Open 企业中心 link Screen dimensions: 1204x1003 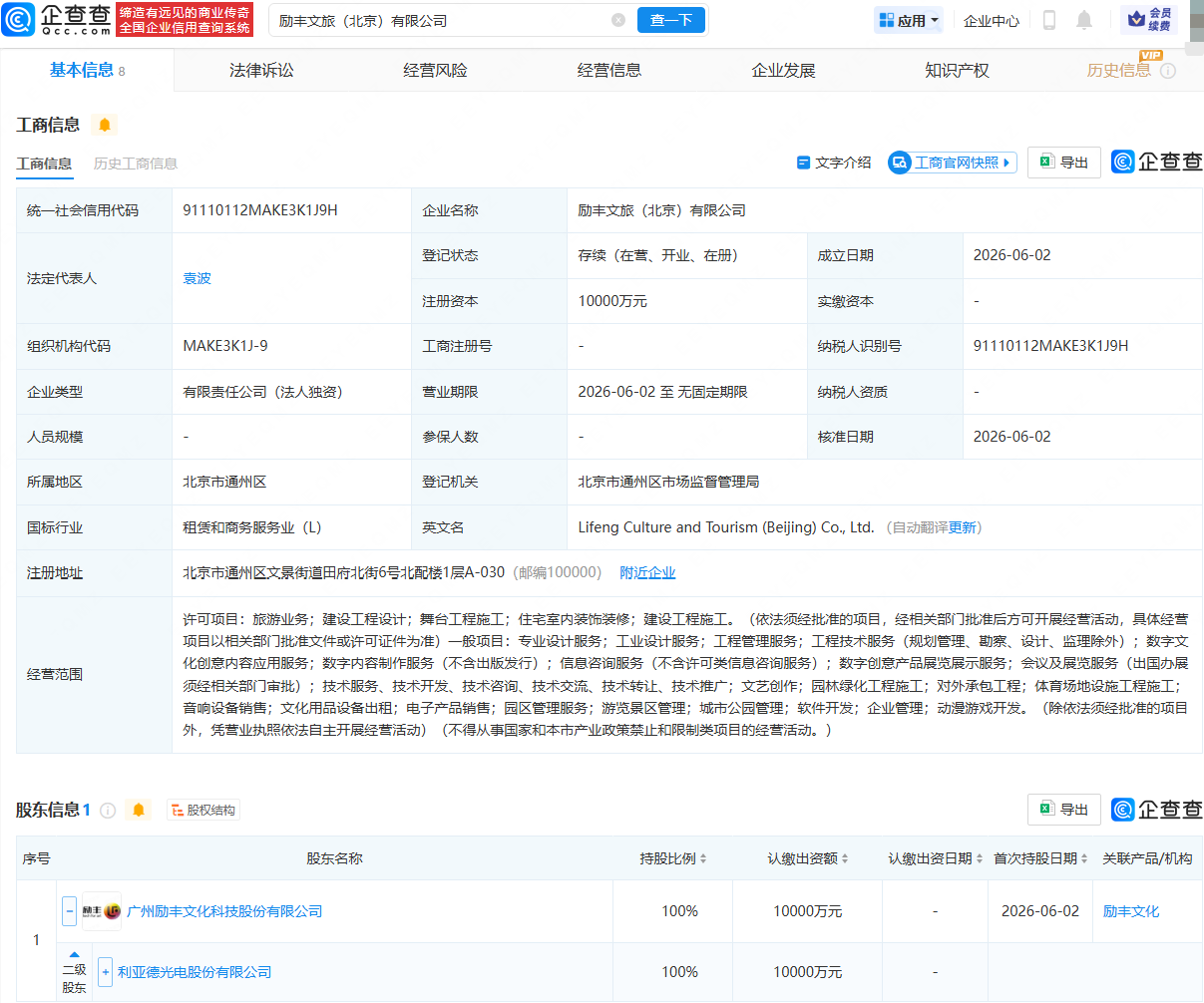pyautogui.click(x=992, y=20)
